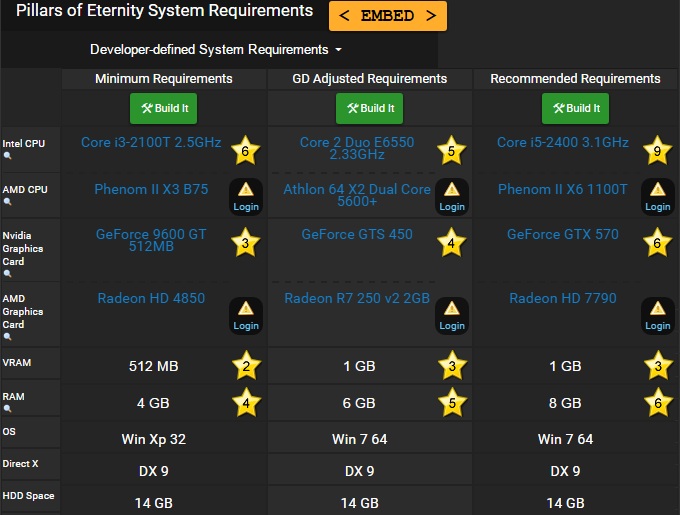Click star rating 6 beside GeForce GTX 570
680x515 pixels.
(x=657, y=242)
